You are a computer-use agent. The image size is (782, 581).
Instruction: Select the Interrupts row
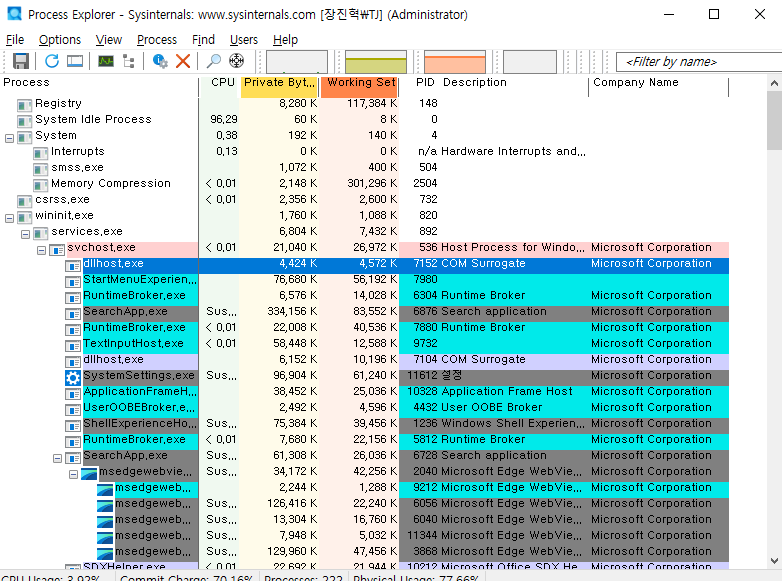(x=364, y=151)
